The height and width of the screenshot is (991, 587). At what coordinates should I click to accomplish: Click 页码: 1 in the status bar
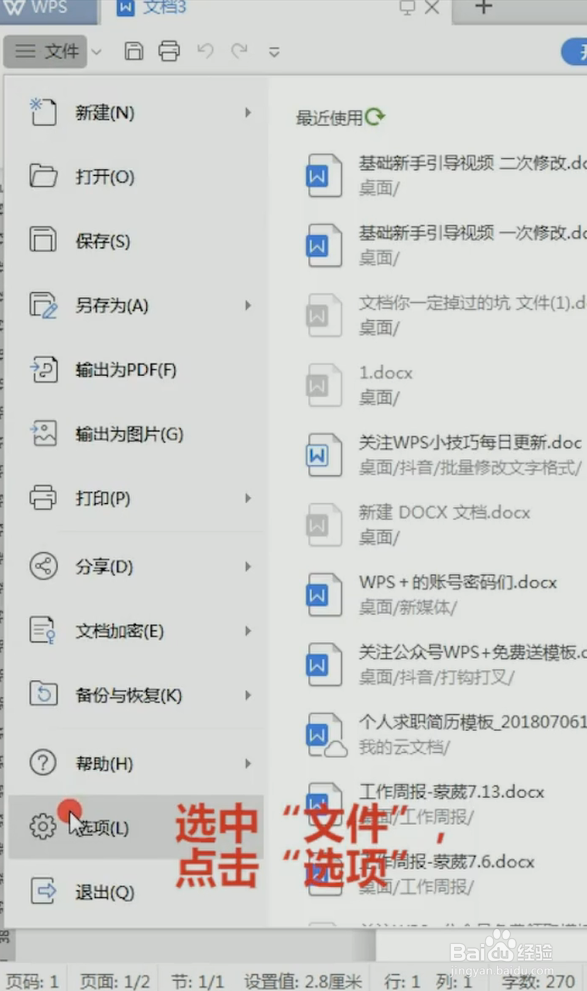[x=32, y=981]
